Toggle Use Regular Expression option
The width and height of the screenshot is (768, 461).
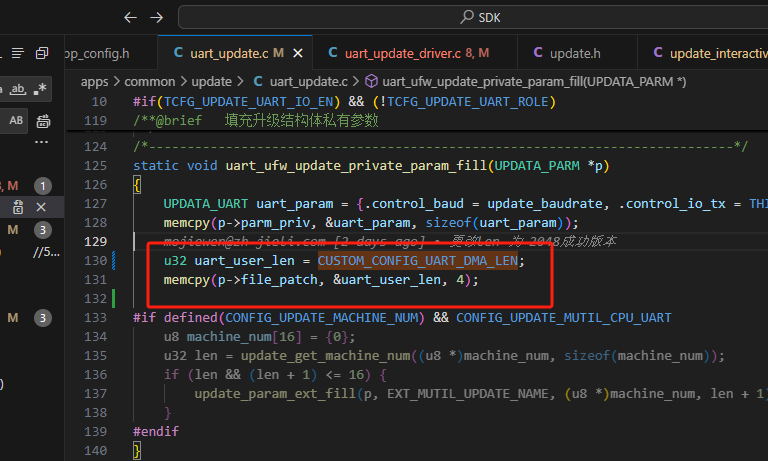[x=40, y=89]
